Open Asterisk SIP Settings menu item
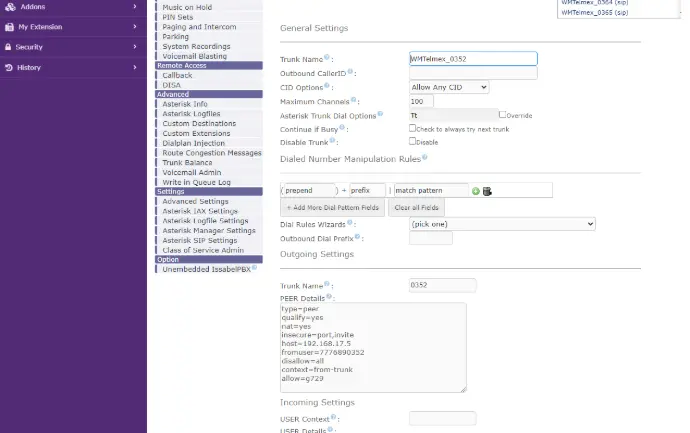 coord(199,240)
